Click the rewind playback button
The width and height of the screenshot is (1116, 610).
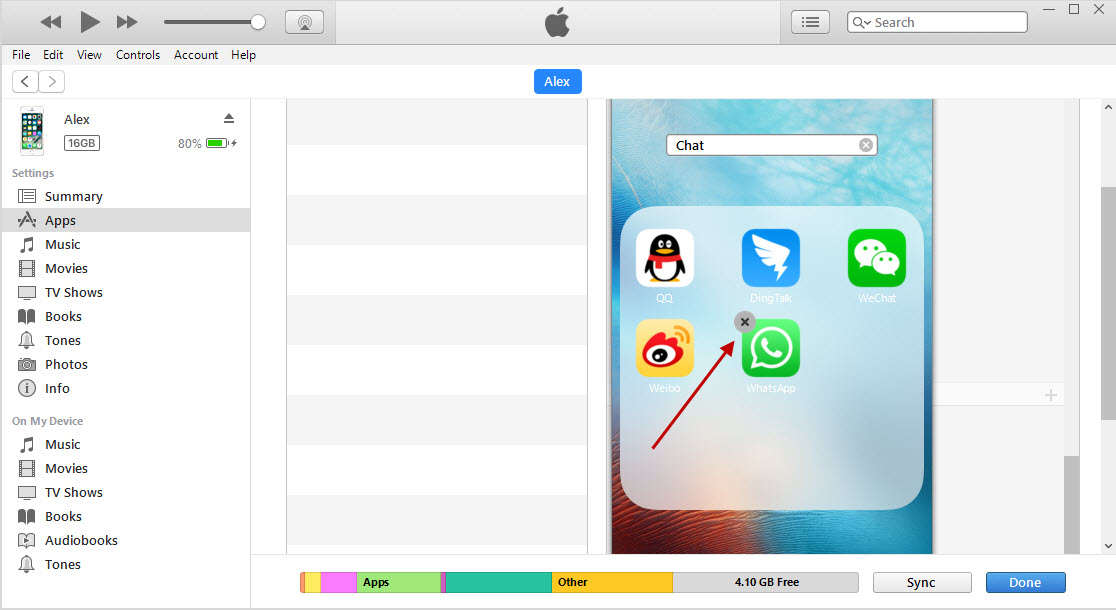coord(51,22)
